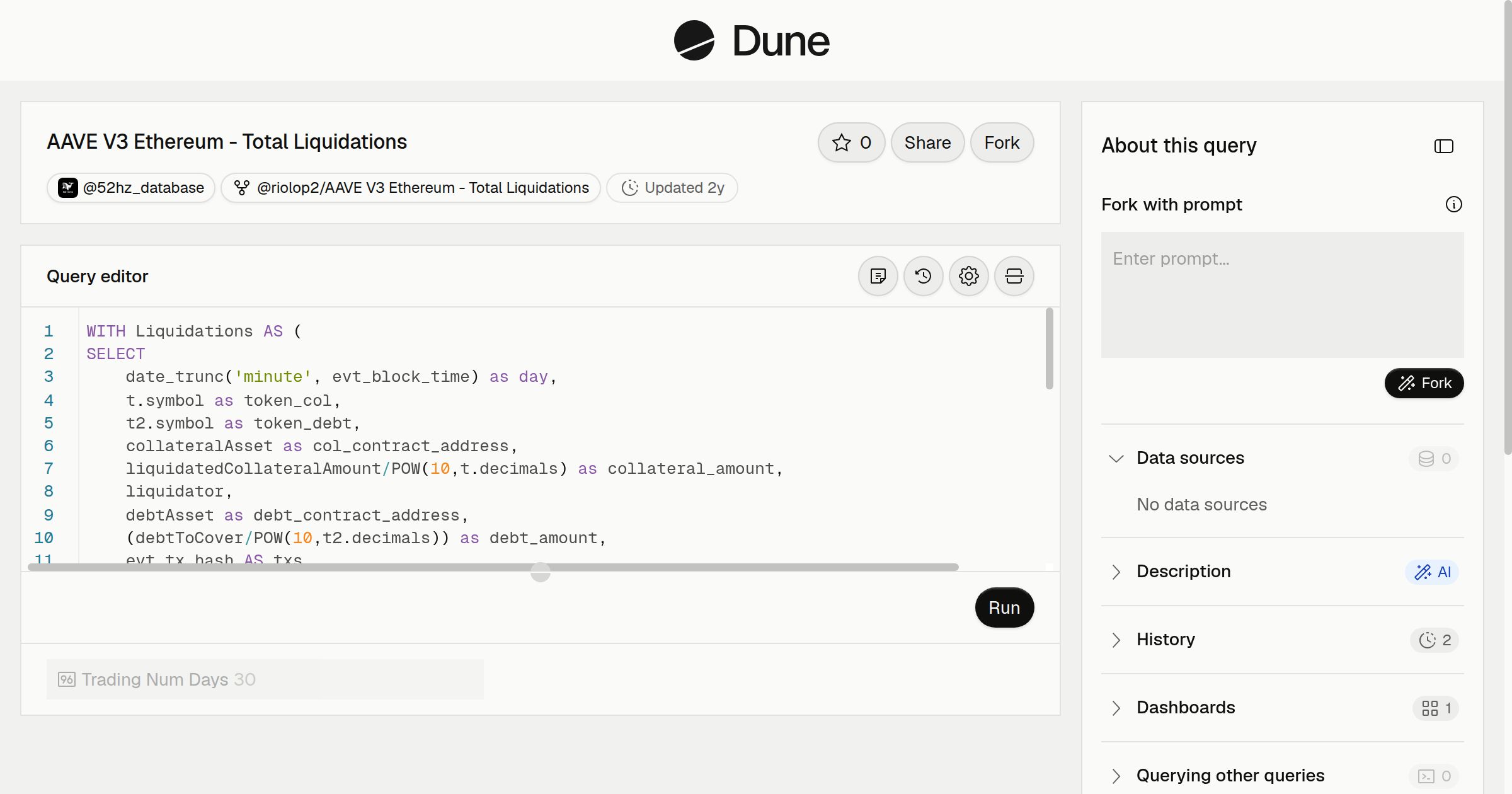Expand the Description section
This screenshot has height=794, width=1512.
point(1116,572)
